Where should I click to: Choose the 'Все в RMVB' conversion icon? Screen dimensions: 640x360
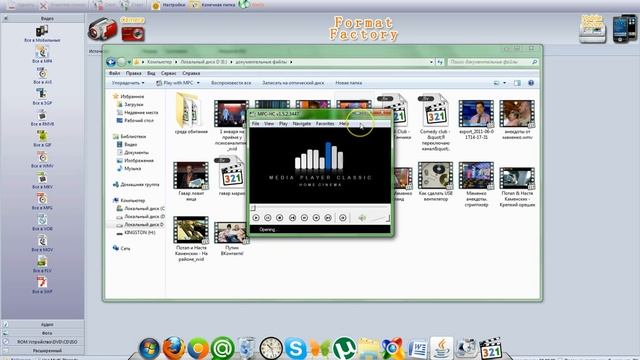(42, 115)
